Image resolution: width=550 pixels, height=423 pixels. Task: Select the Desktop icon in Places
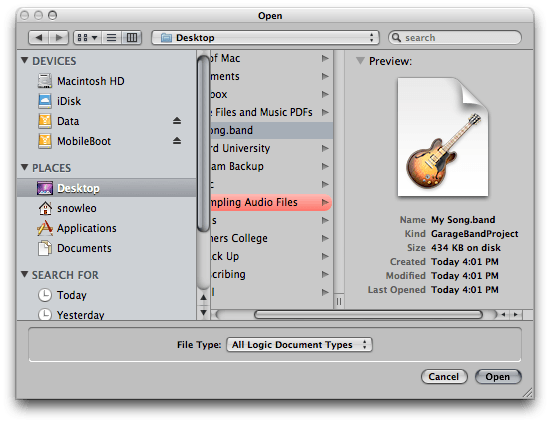[x=45, y=188]
